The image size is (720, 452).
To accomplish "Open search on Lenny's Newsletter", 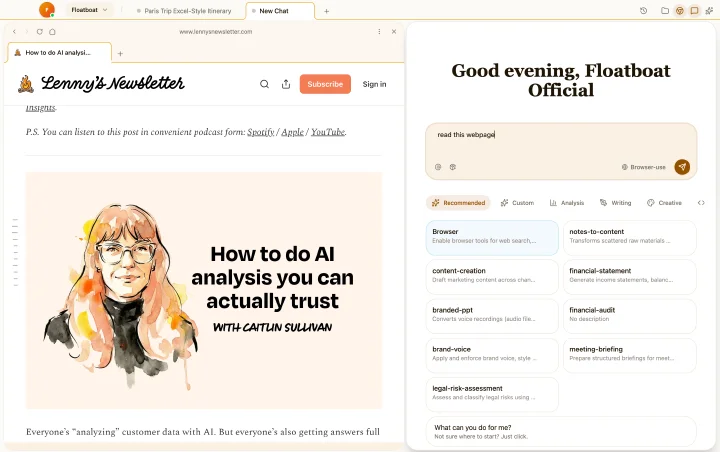I will (x=264, y=84).
